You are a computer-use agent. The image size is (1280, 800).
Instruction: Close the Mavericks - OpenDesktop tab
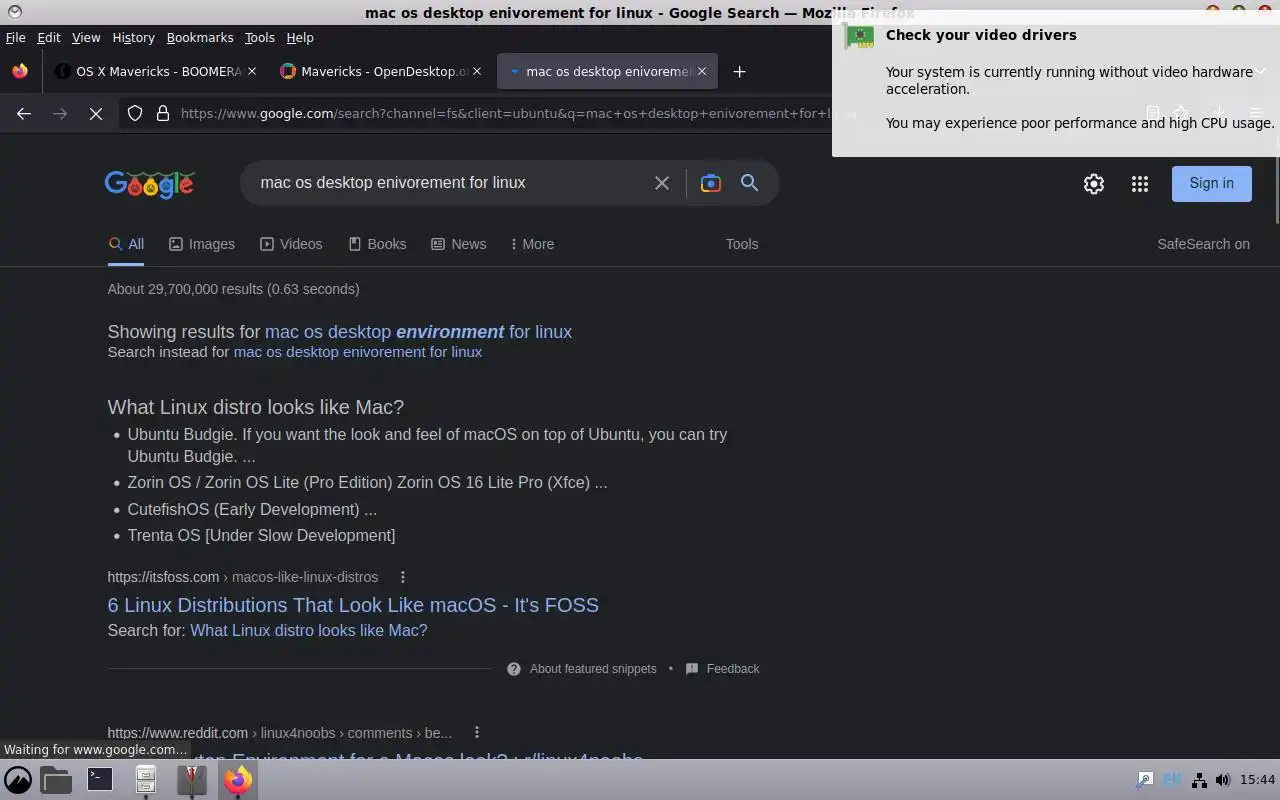coord(477,71)
